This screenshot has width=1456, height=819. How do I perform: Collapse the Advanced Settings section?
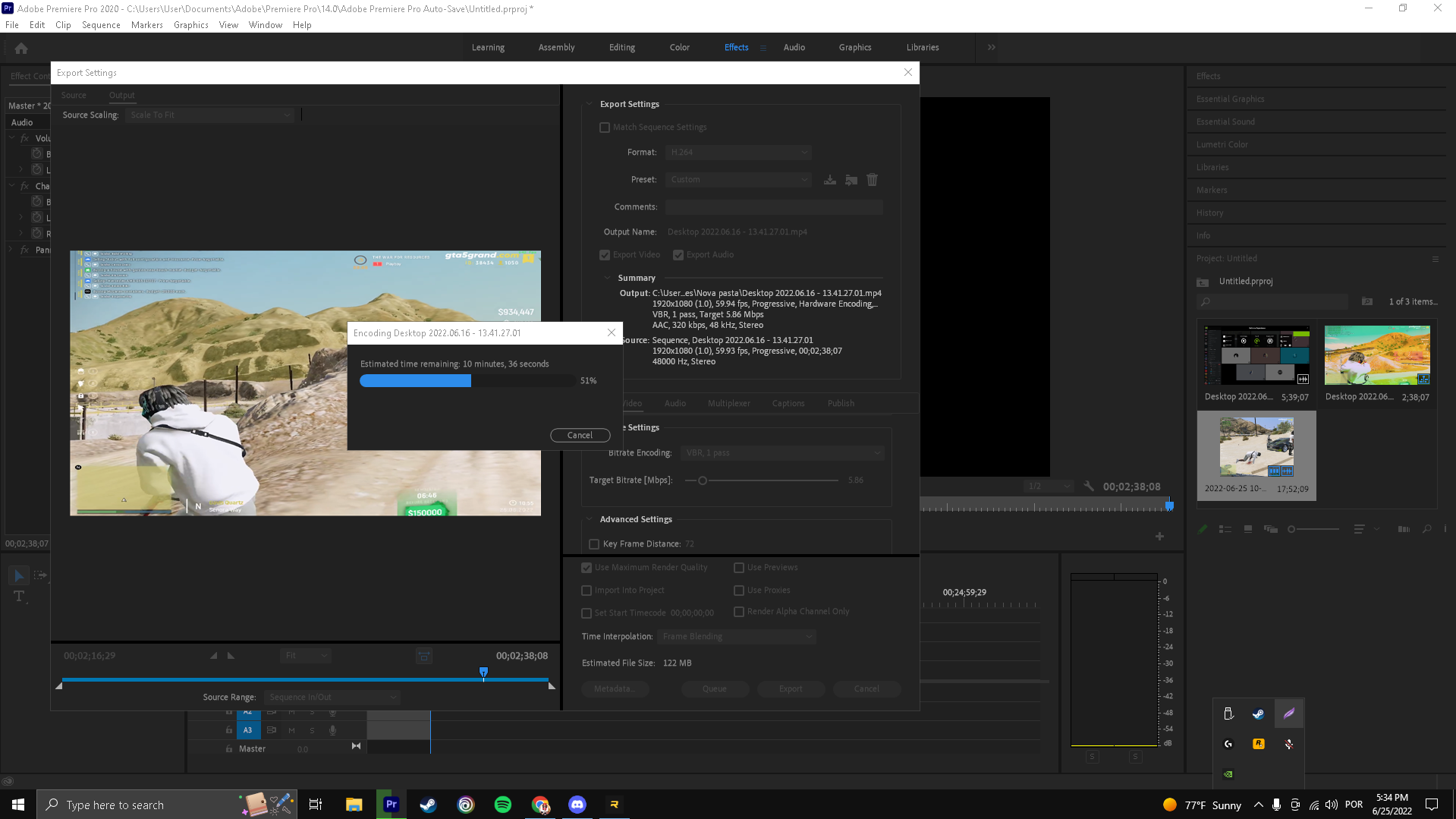point(589,519)
